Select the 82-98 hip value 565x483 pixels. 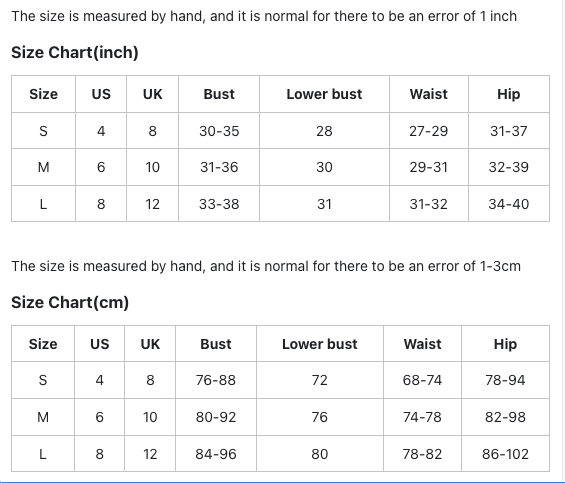[x=505, y=417]
